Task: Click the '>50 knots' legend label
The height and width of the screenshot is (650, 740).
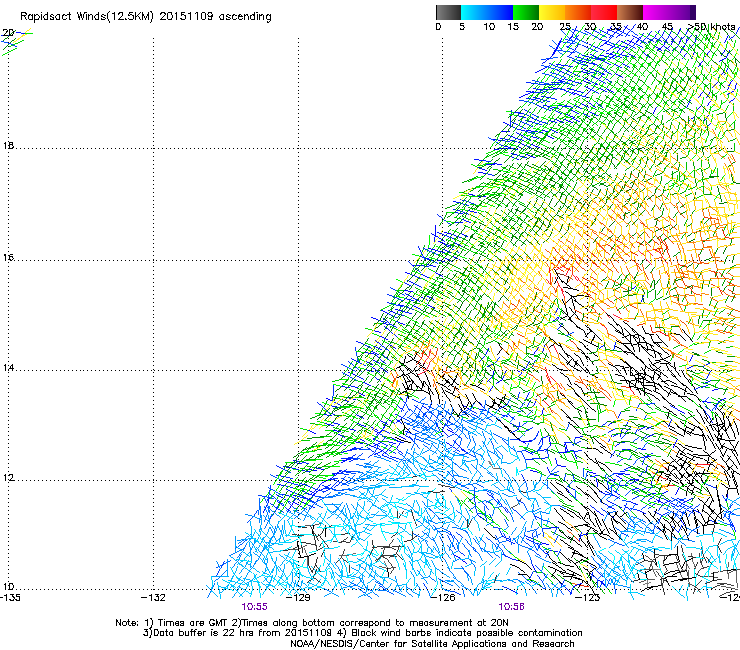Action: tap(711, 27)
